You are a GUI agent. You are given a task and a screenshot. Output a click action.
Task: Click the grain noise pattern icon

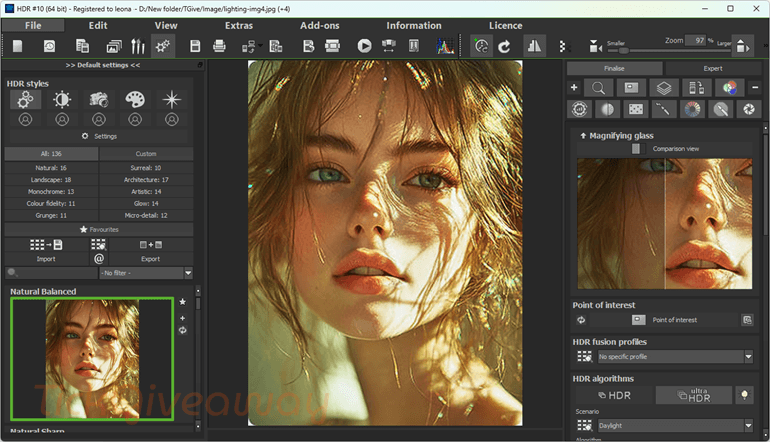point(636,109)
